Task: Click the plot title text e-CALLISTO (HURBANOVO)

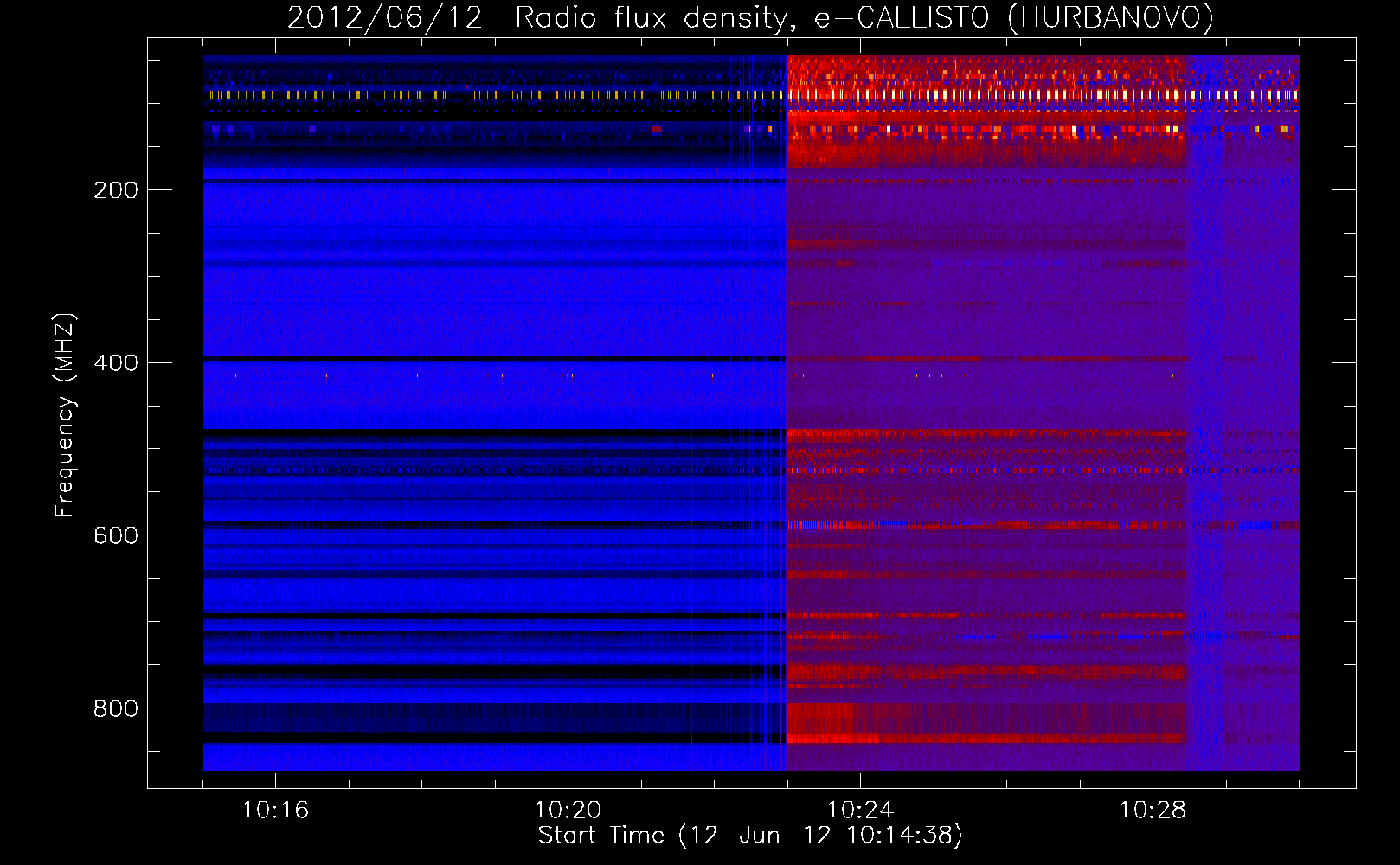Action: tap(1014, 17)
